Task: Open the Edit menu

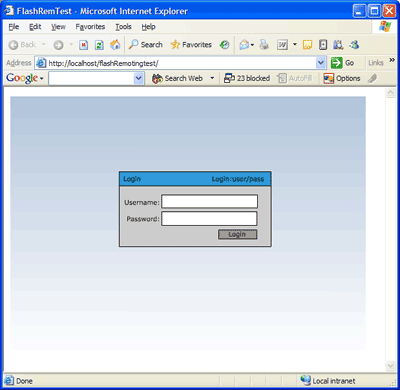Action: click(35, 27)
